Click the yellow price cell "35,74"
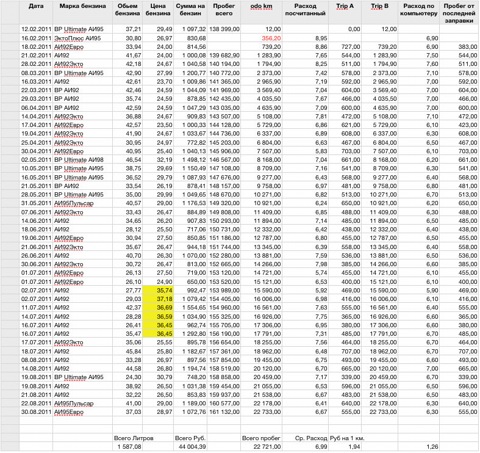Image resolution: width=480 pixels, height=453 pixels. click(x=158, y=290)
